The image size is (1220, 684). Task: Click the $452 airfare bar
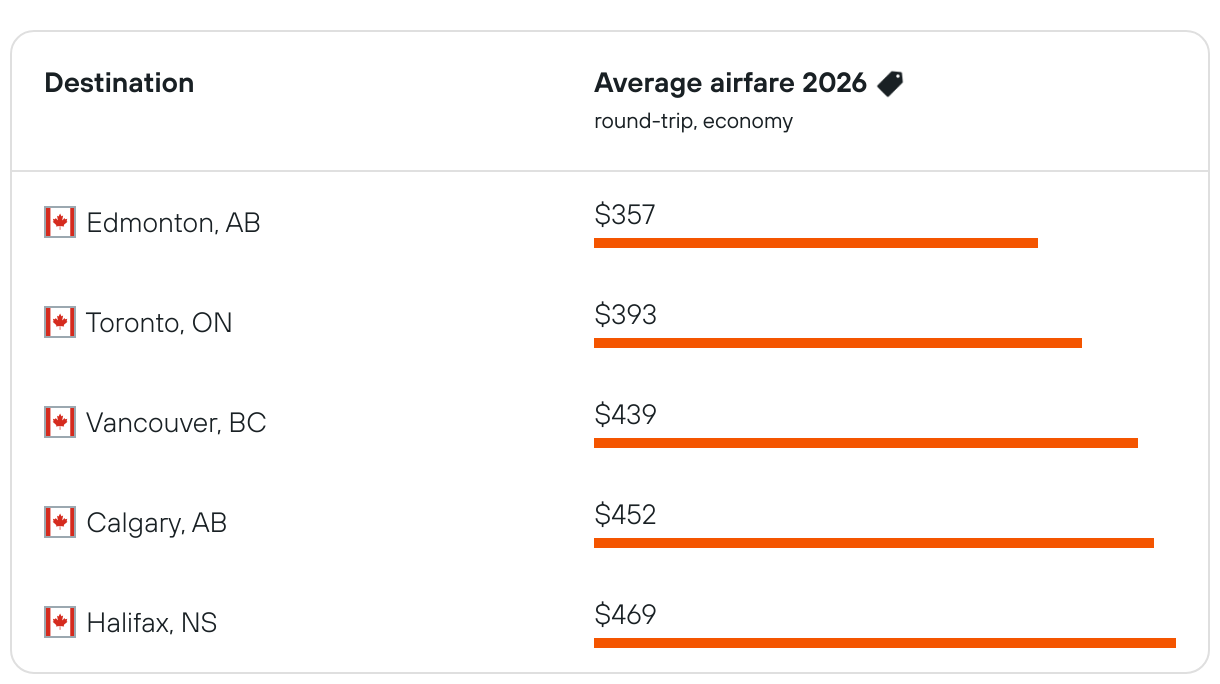873,543
